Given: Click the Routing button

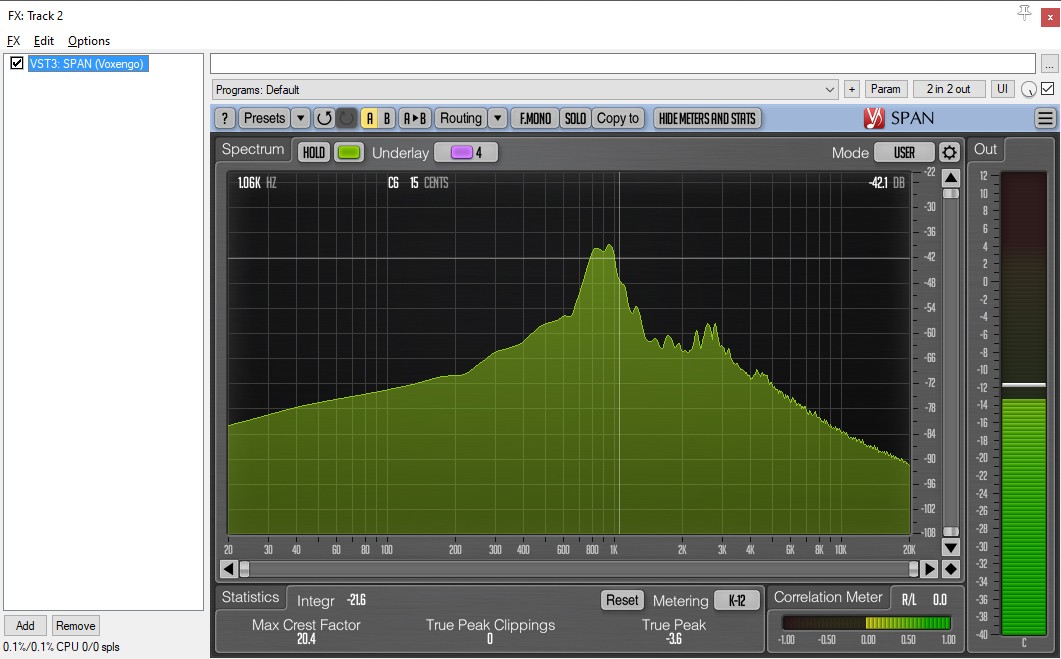Looking at the screenshot, I should click(461, 118).
